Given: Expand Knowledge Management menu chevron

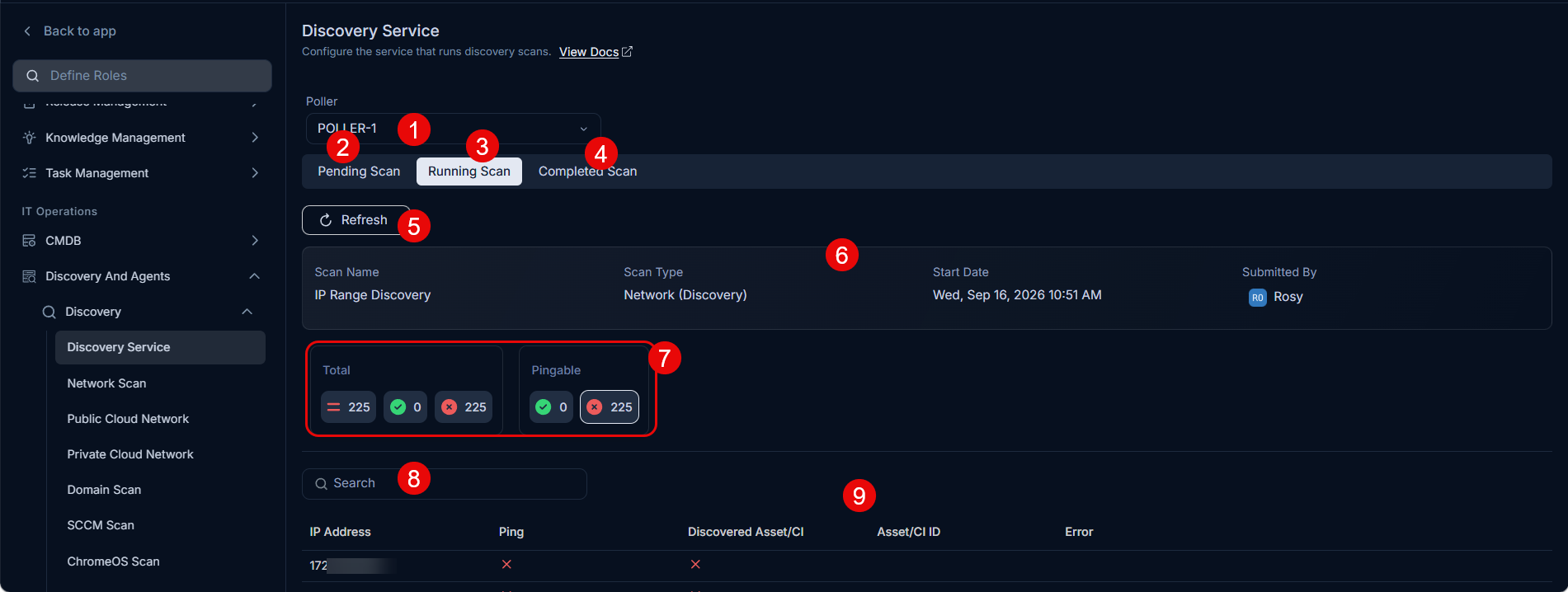Looking at the screenshot, I should pyautogui.click(x=255, y=138).
